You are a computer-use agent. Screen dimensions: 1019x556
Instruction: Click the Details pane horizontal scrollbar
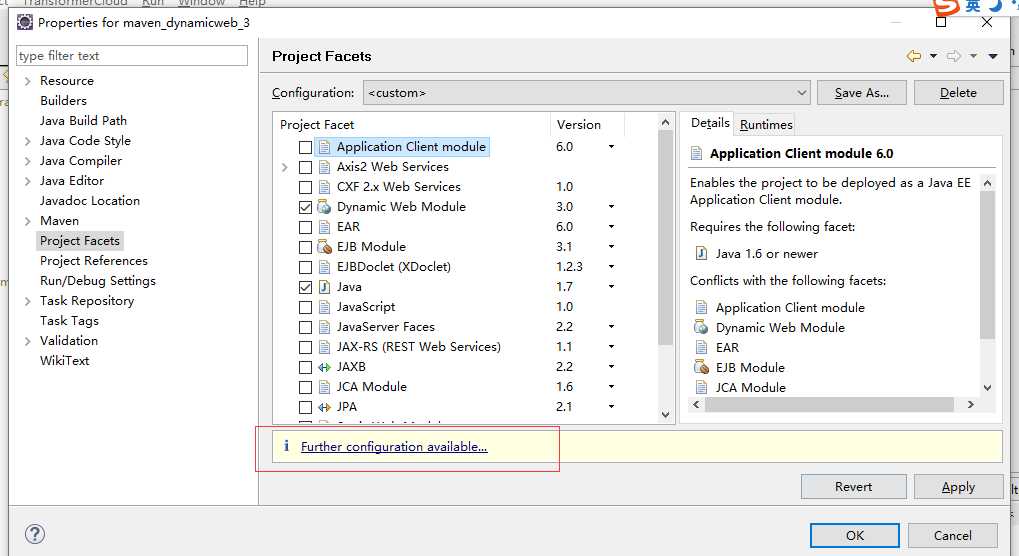tap(833, 405)
